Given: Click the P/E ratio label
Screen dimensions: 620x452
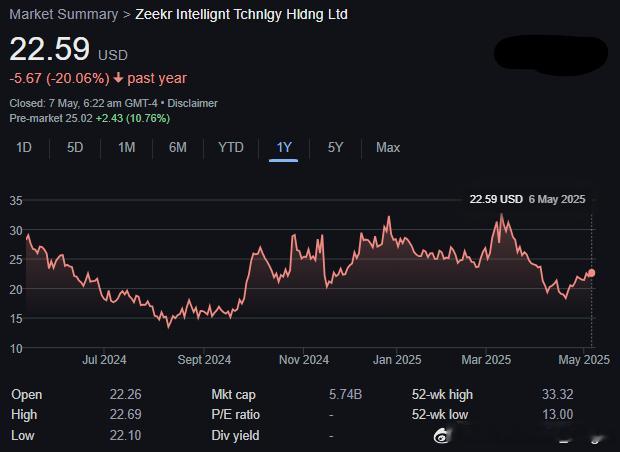Looking at the screenshot, I should 236,414.
